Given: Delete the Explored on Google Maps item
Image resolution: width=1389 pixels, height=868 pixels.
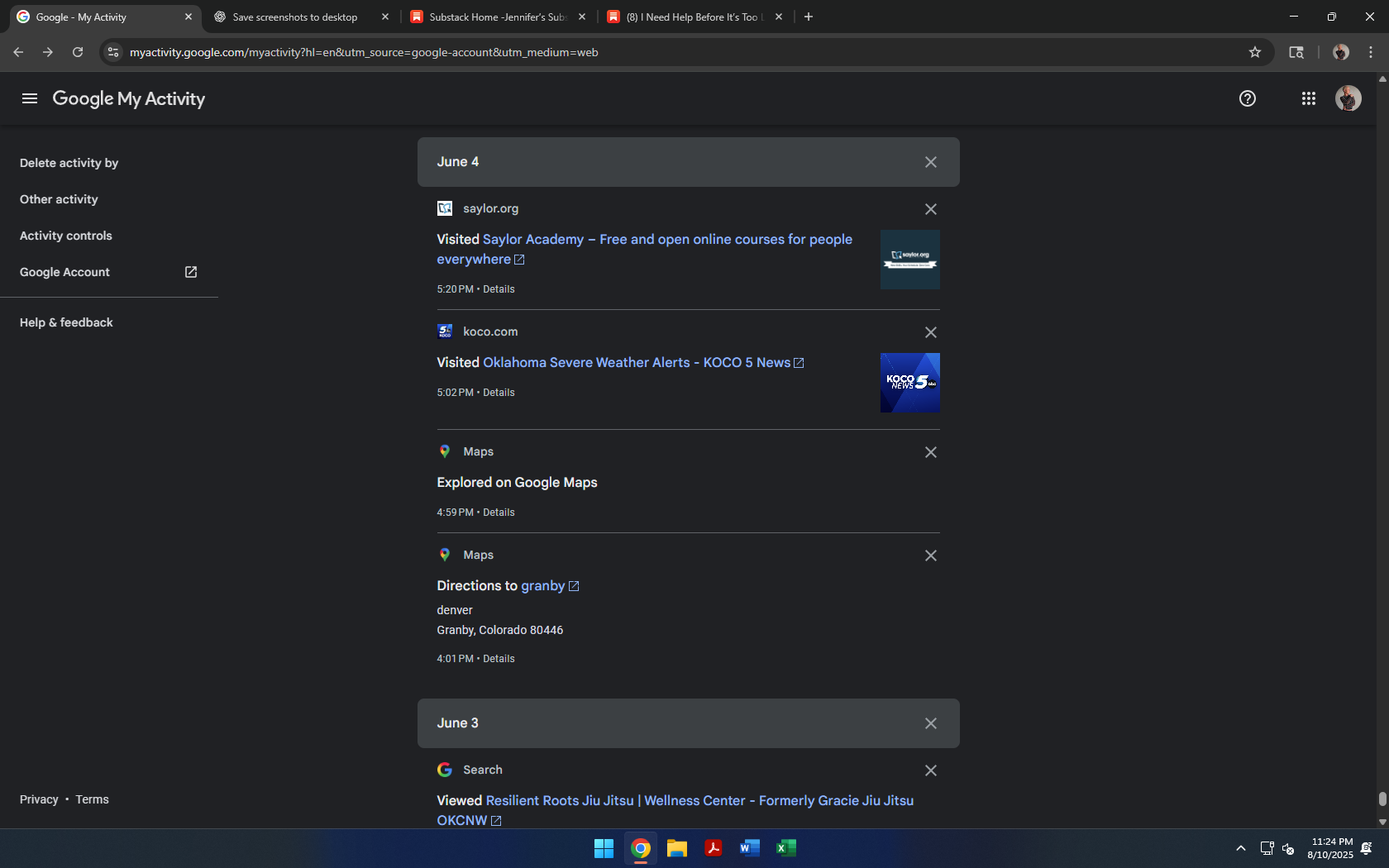Looking at the screenshot, I should [x=931, y=452].
